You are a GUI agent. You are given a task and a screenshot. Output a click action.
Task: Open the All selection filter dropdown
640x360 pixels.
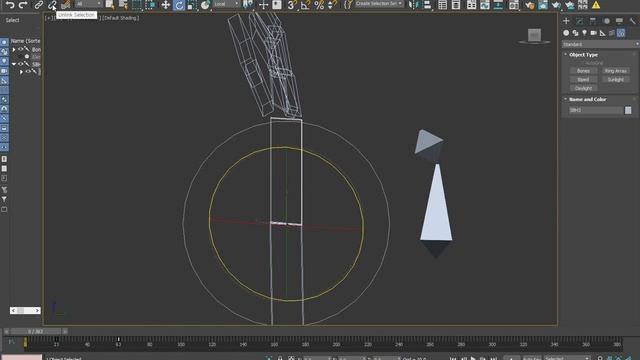pos(88,4)
